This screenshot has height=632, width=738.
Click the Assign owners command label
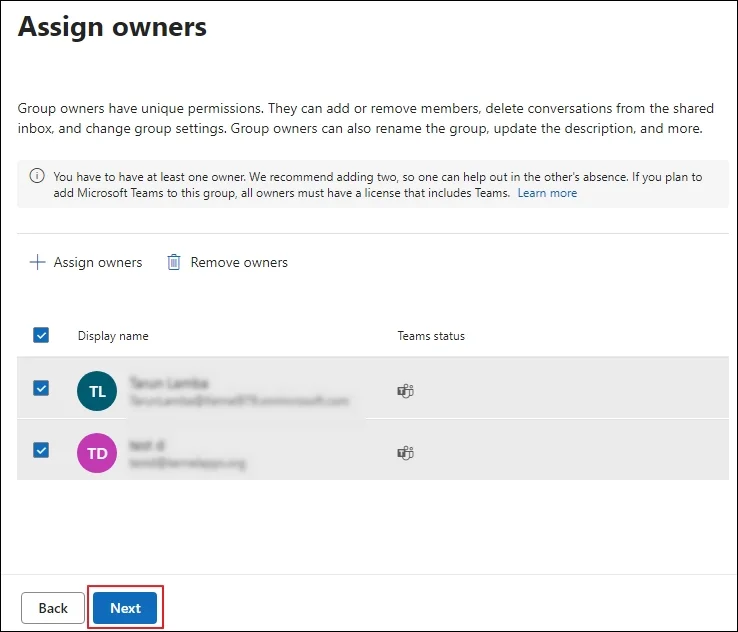click(98, 262)
